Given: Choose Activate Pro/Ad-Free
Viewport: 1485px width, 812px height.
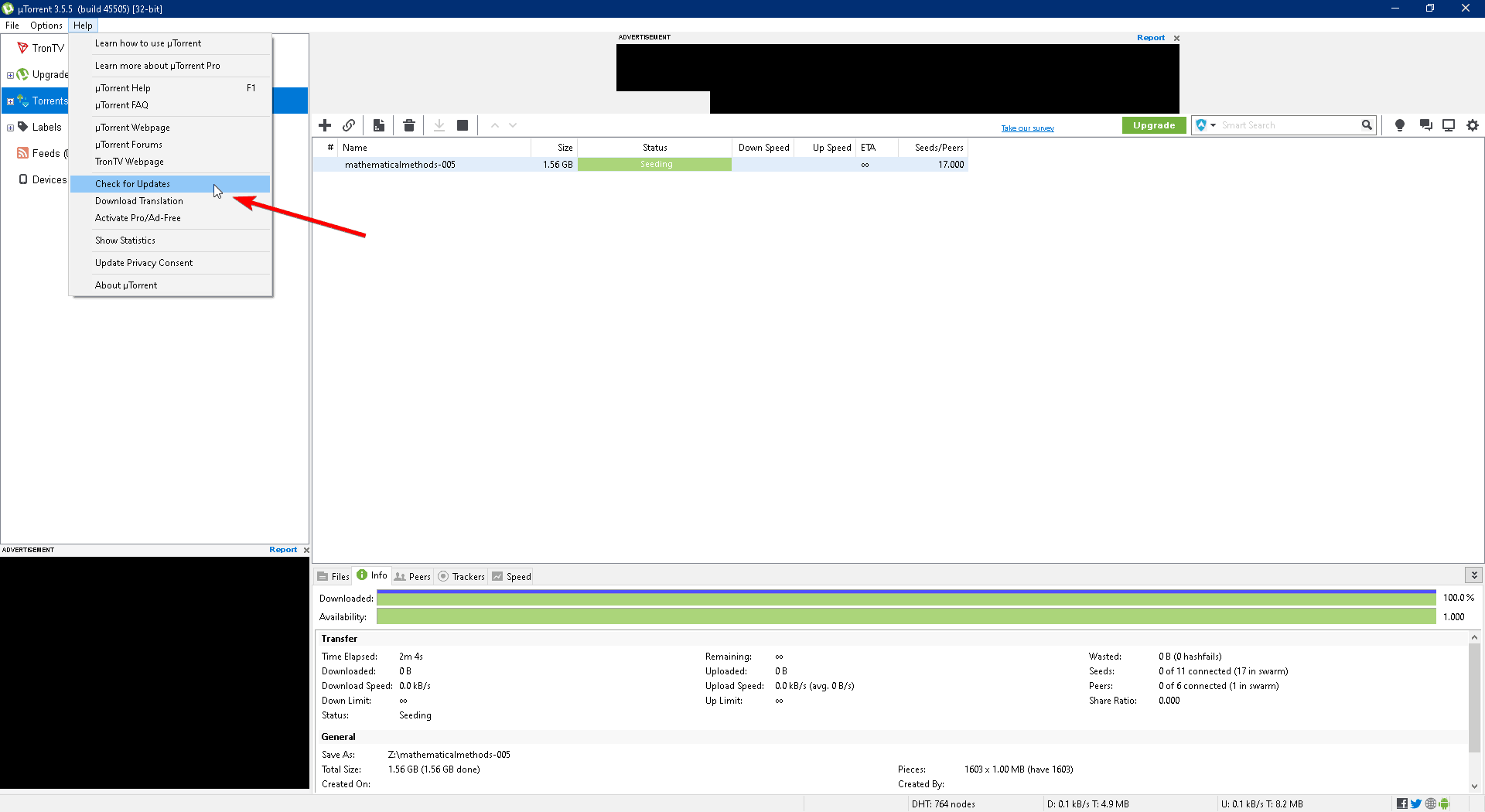Looking at the screenshot, I should click(170, 218).
